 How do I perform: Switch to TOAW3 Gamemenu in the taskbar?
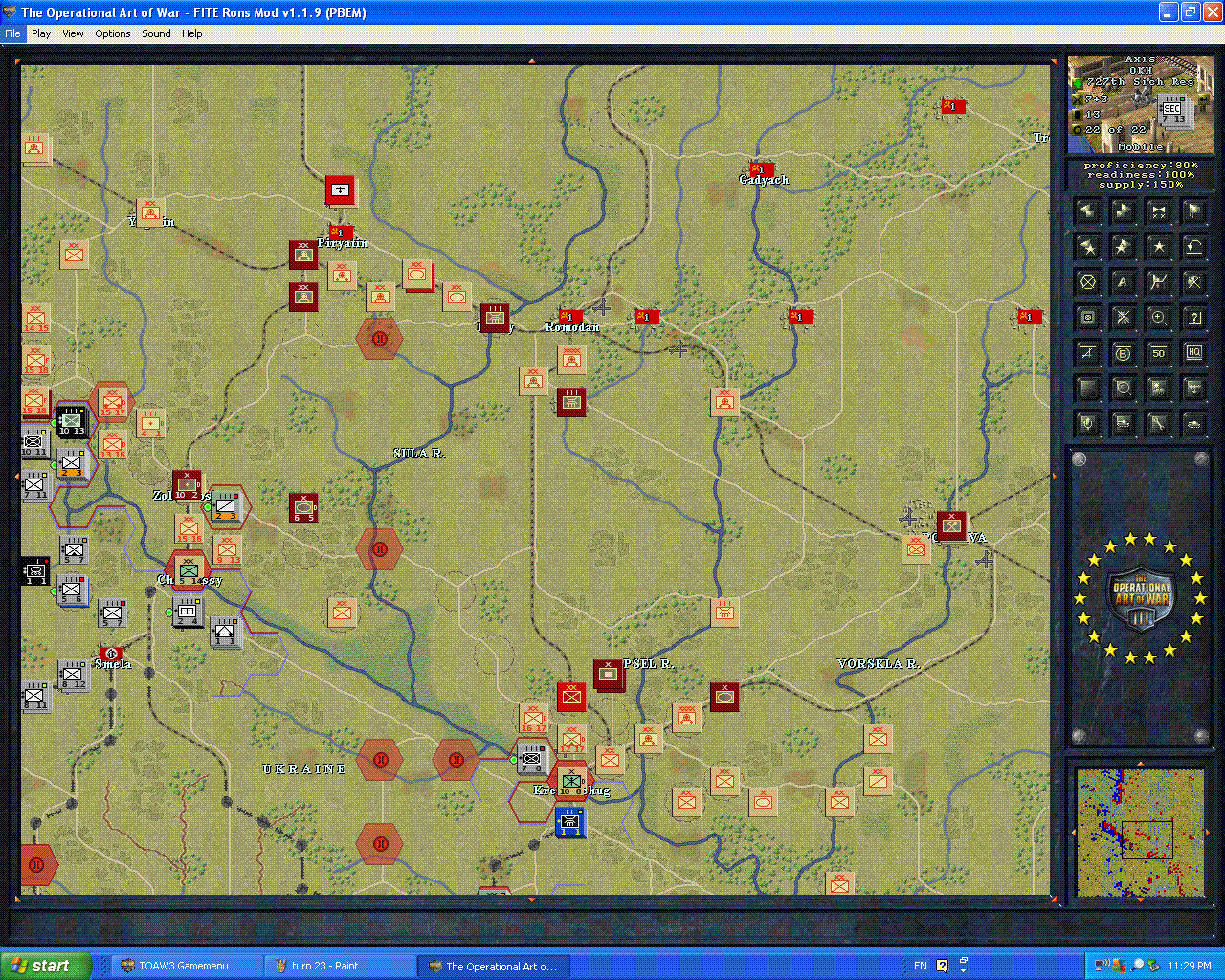(x=187, y=966)
